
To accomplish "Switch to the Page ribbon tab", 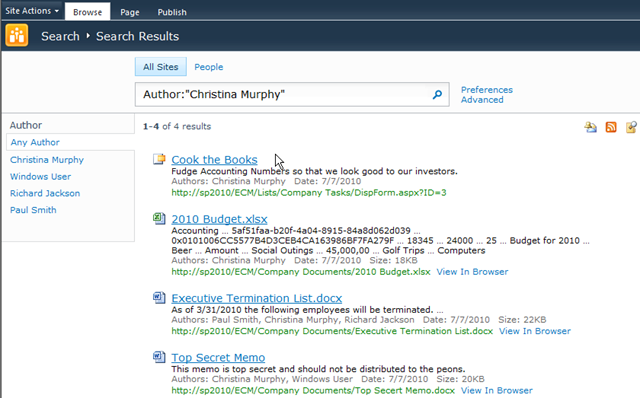I will point(130,12).
